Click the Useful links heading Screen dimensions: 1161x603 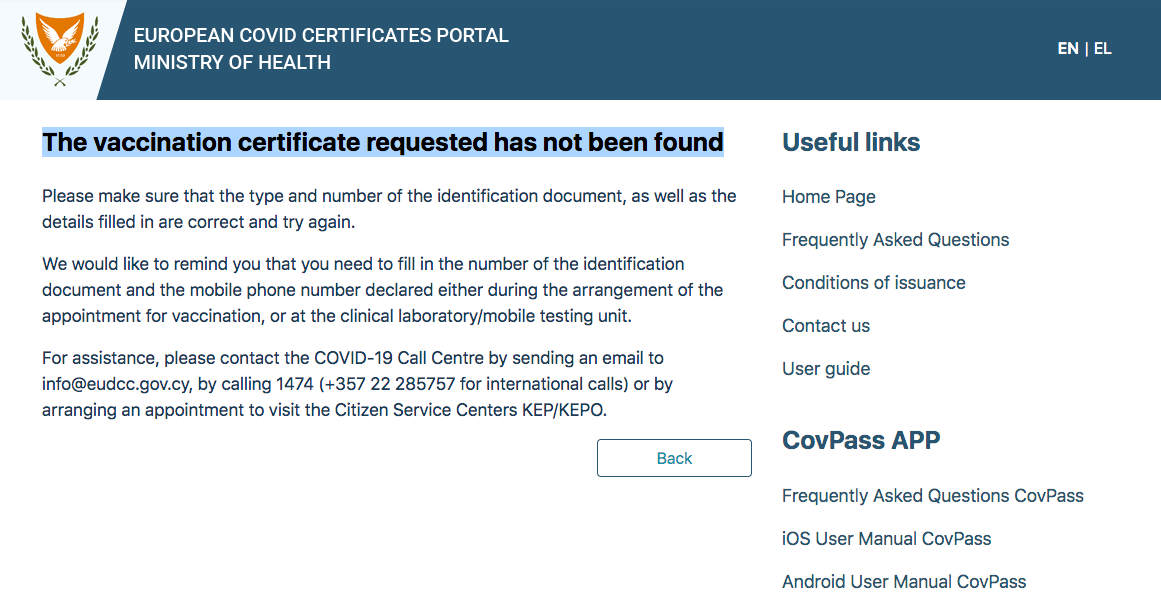[851, 142]
